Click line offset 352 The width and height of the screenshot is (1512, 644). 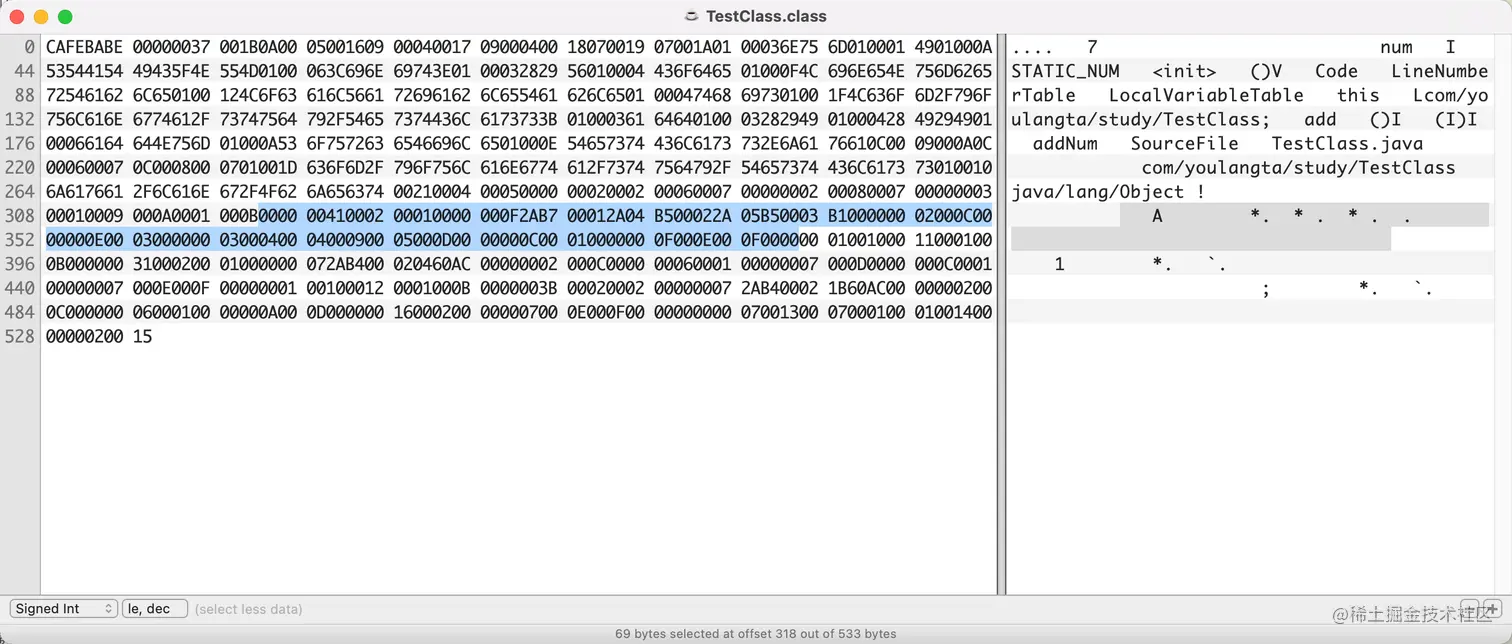[21, 240]
